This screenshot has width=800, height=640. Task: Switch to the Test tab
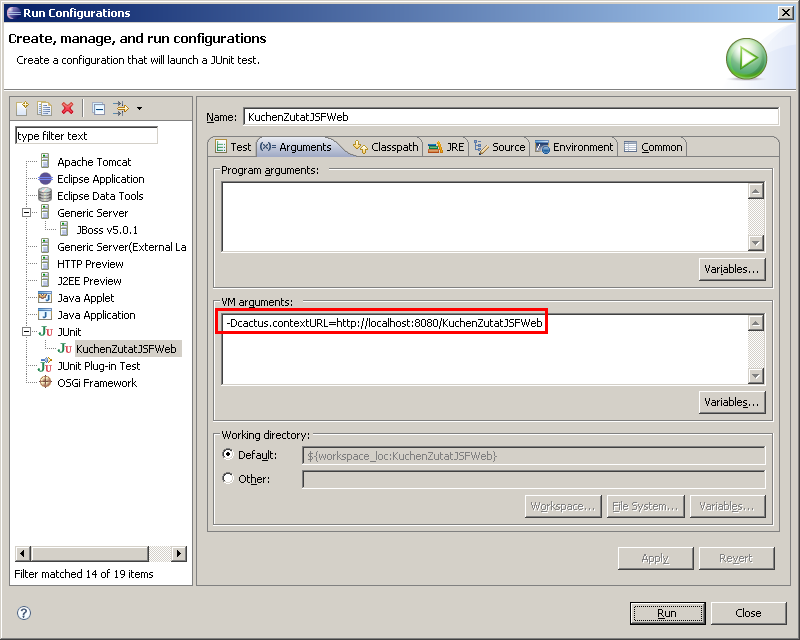[233, 147]
